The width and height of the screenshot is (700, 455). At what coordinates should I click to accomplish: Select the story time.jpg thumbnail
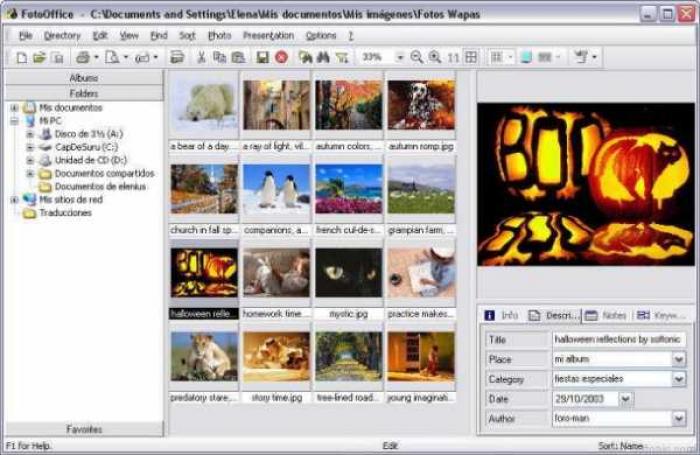[x=276, y=356]
